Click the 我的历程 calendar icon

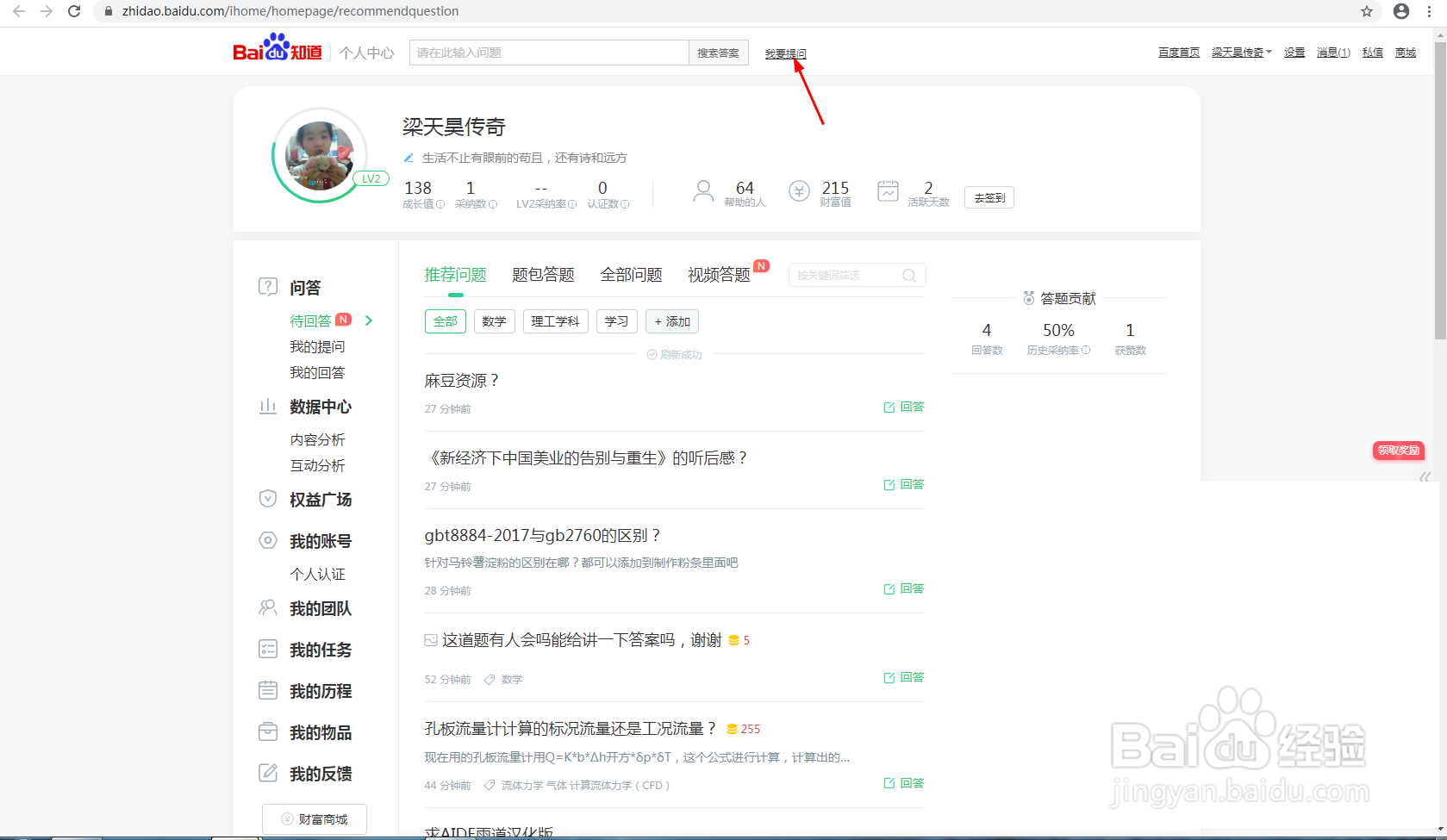tap(268, 690)
